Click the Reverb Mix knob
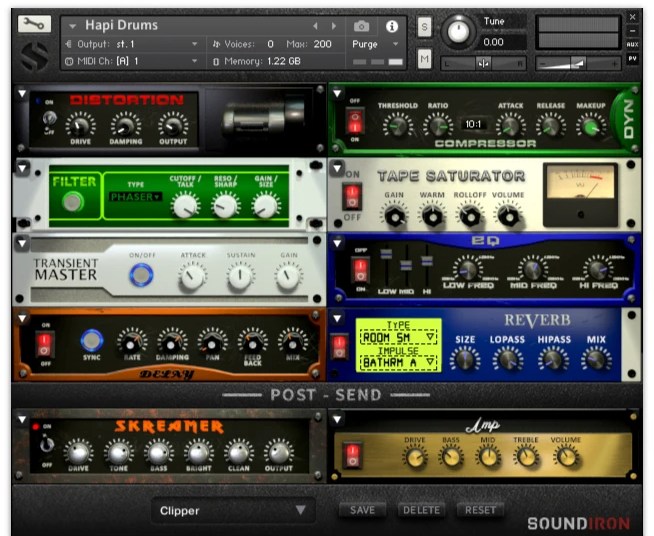This screenshot has height=536, width=654. 596,360
